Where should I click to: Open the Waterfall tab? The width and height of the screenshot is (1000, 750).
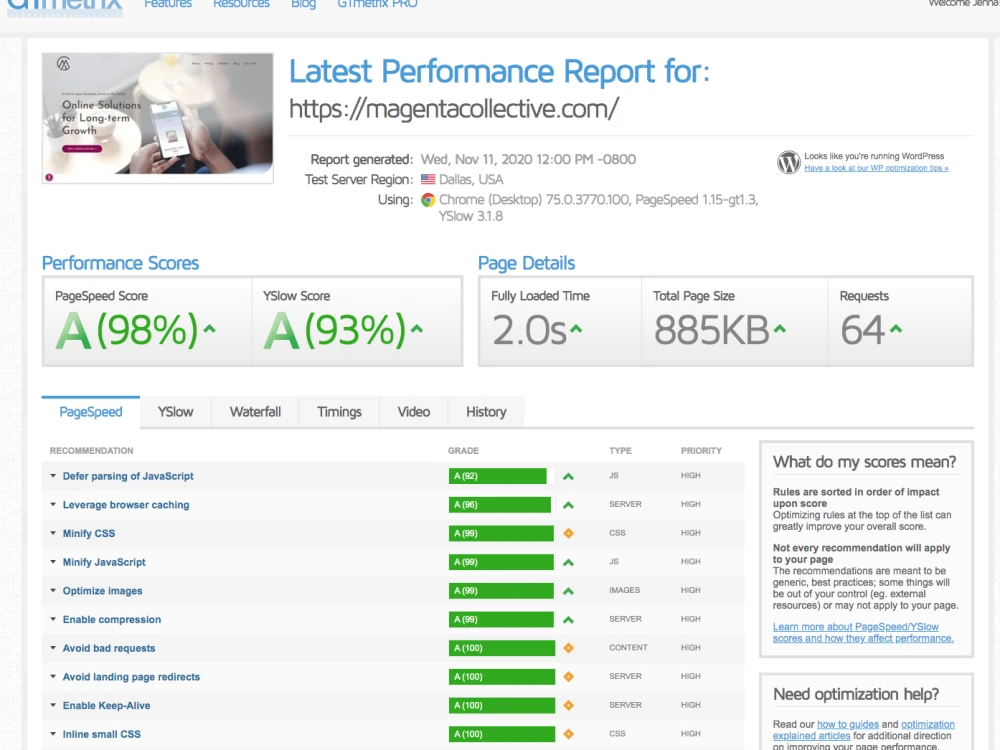[x=255, y=412]
